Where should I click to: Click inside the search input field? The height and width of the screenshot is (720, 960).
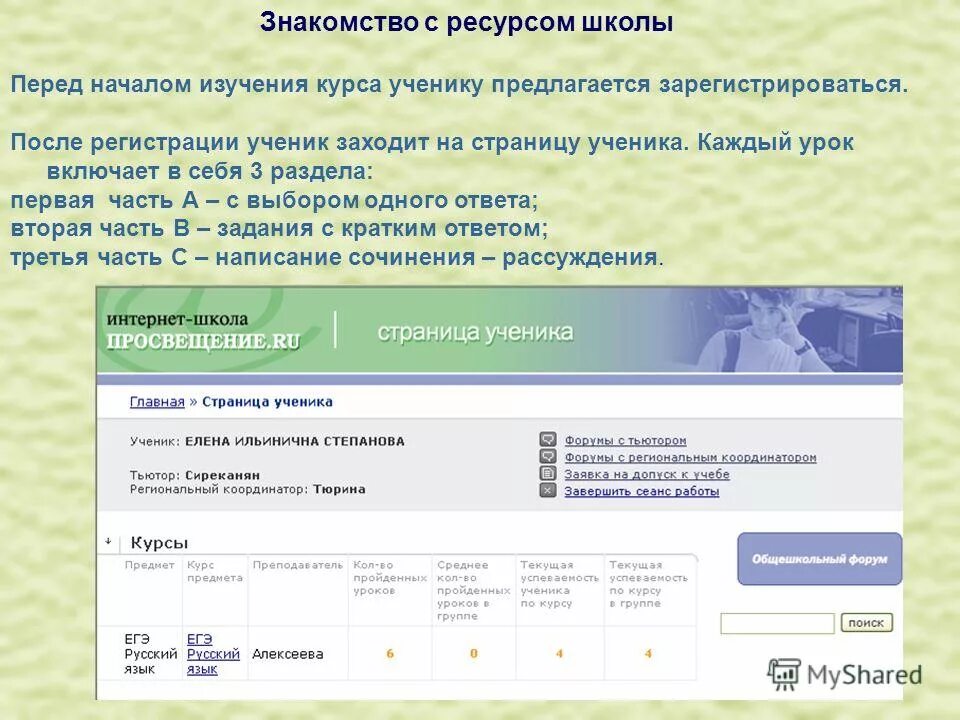coord(778,622)
